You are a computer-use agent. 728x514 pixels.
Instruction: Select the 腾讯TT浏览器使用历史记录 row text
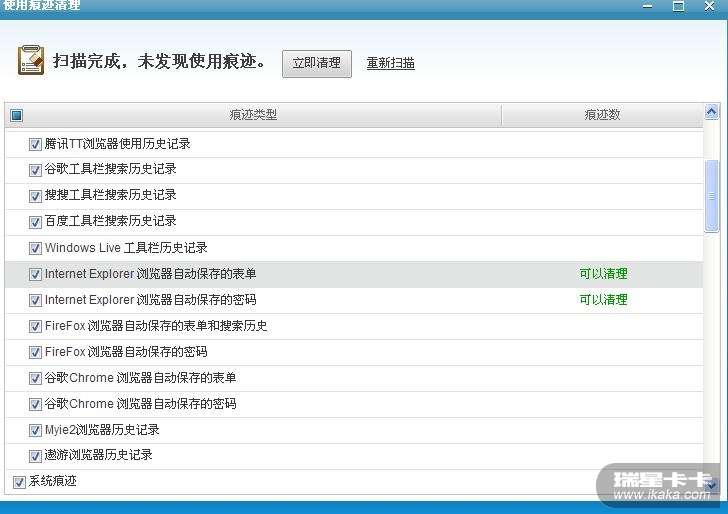pos(117,144)
